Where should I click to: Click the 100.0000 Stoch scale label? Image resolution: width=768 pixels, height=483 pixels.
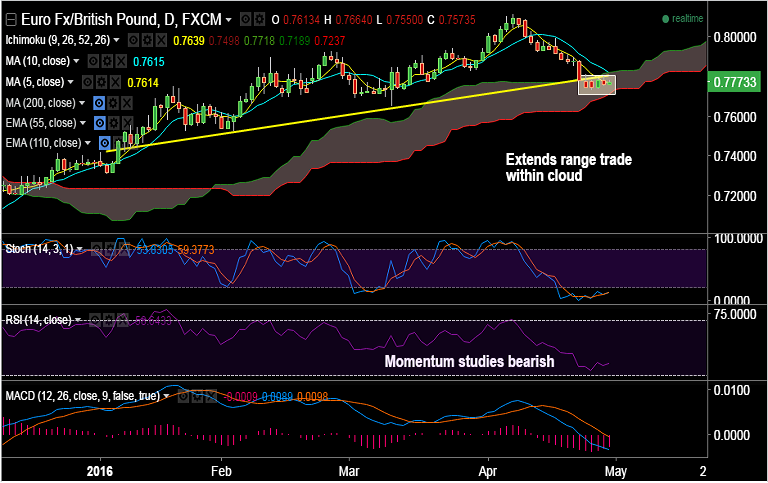click(739, 239)
